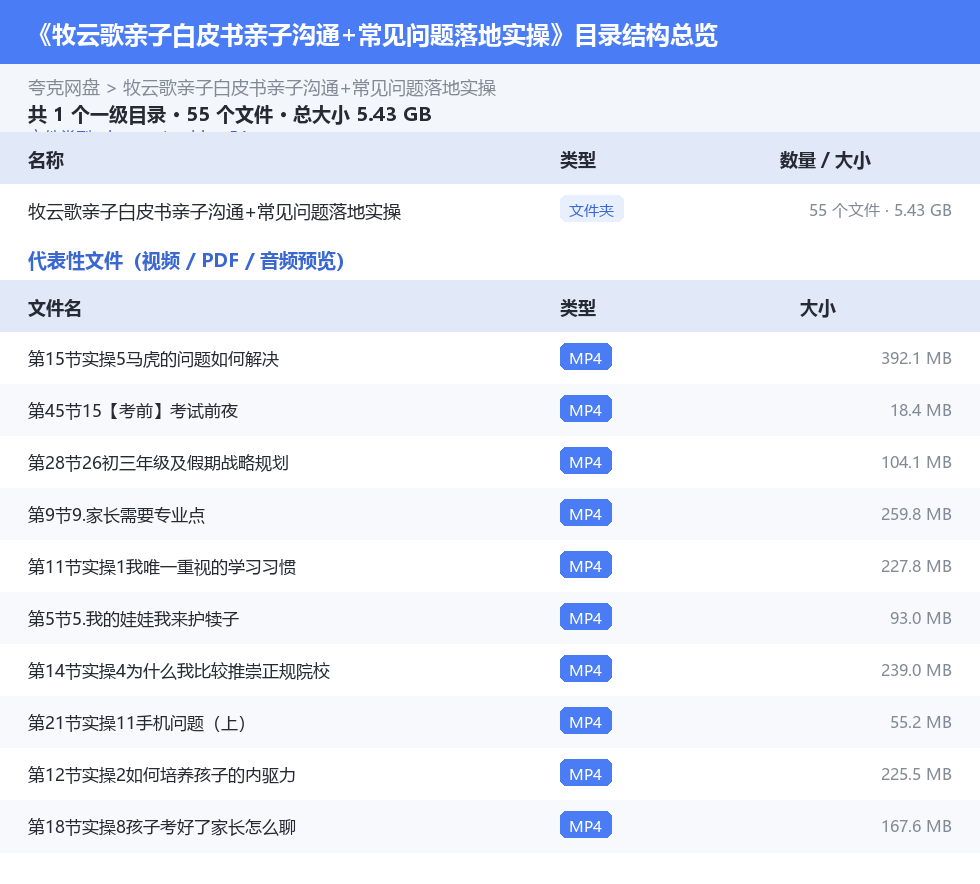Select size value 18.4 MB
Viewport: 980px width, 884px height.
[921, 410]
